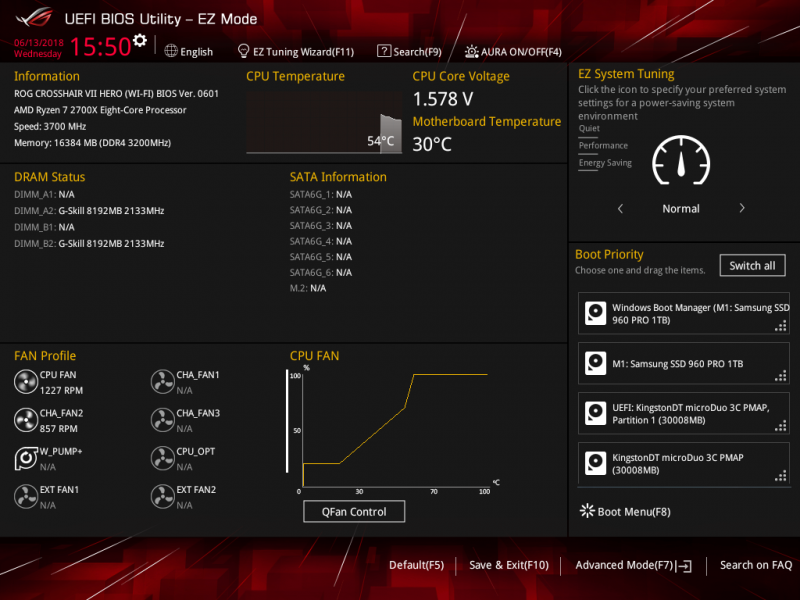Select Windows Boot Manager boot entry
Image resolution: width=800 pixels, height=600 pixels.
click(x=684, y=313)
